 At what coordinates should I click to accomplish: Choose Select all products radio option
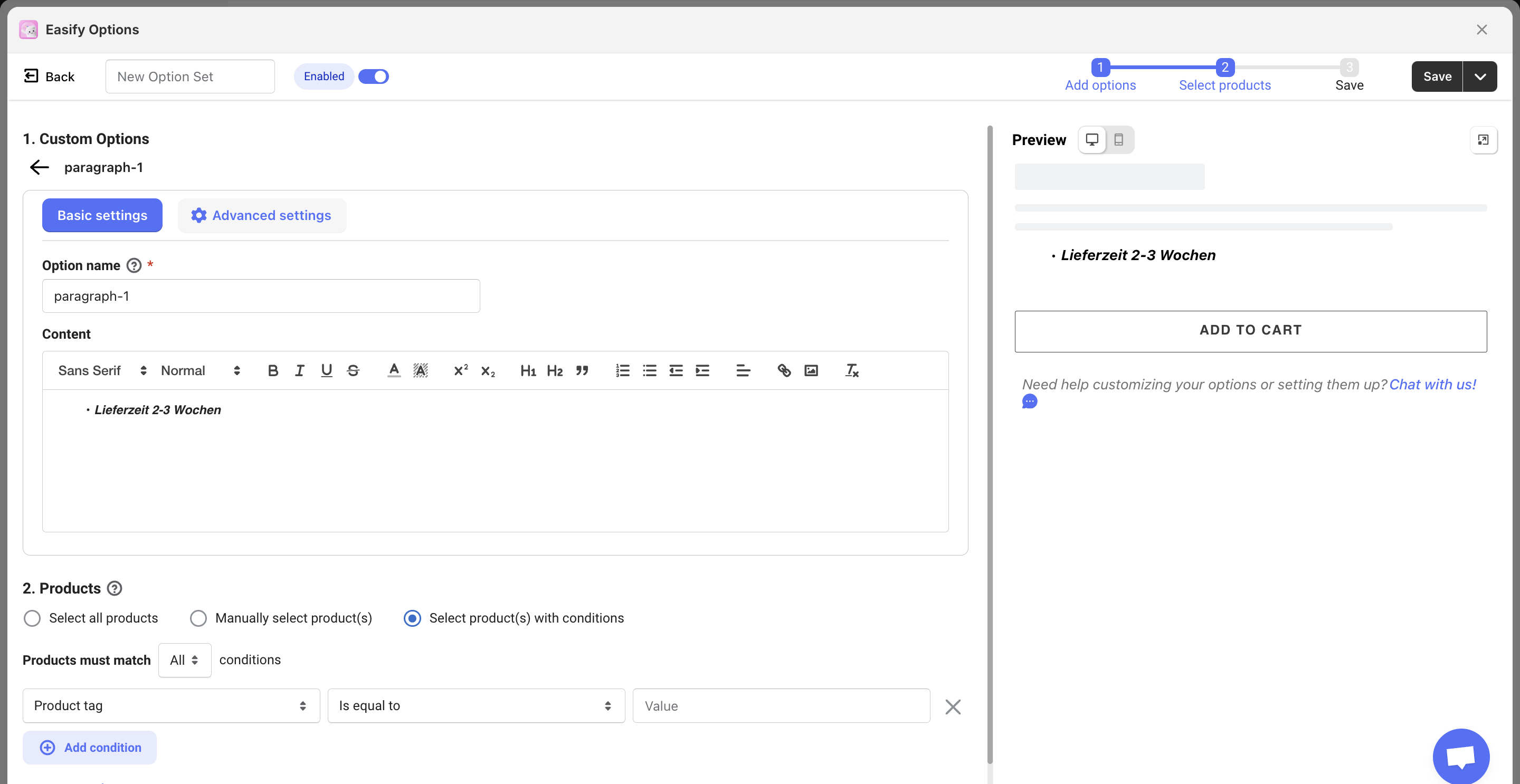coord(32,618)
